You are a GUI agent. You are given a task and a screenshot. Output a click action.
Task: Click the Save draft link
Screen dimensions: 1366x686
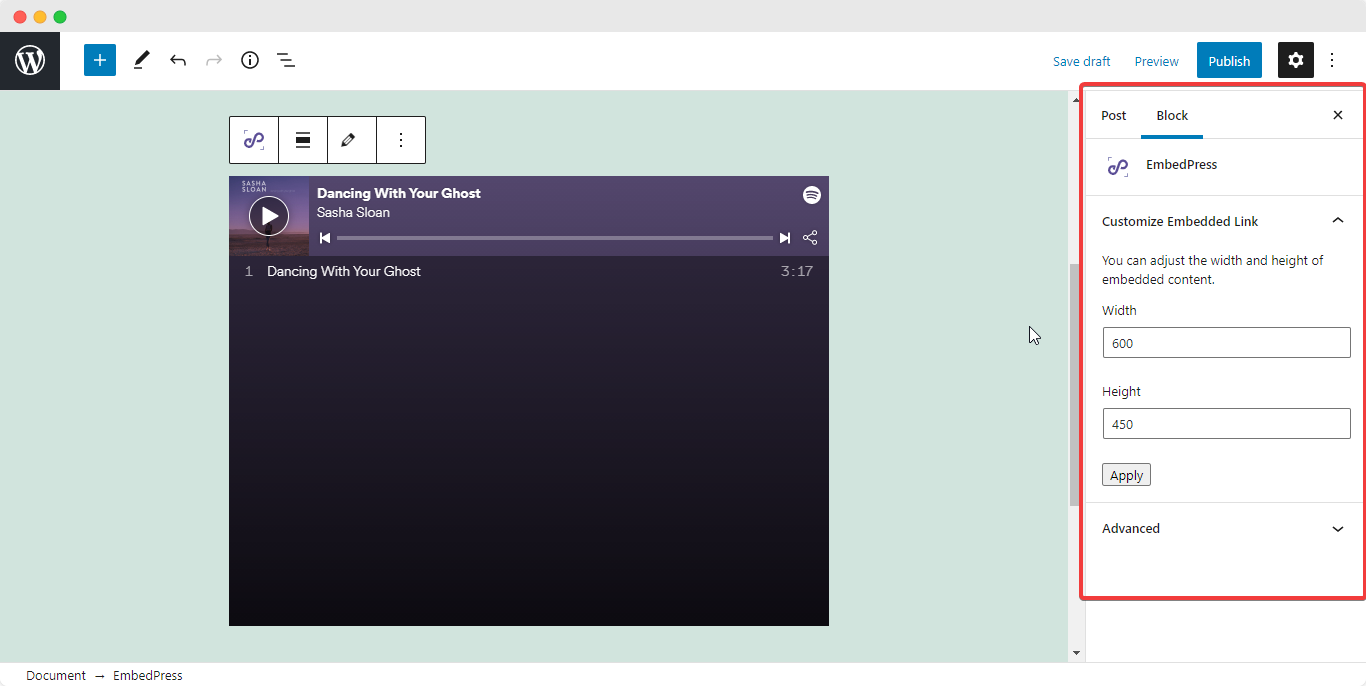click(1081, 61)
